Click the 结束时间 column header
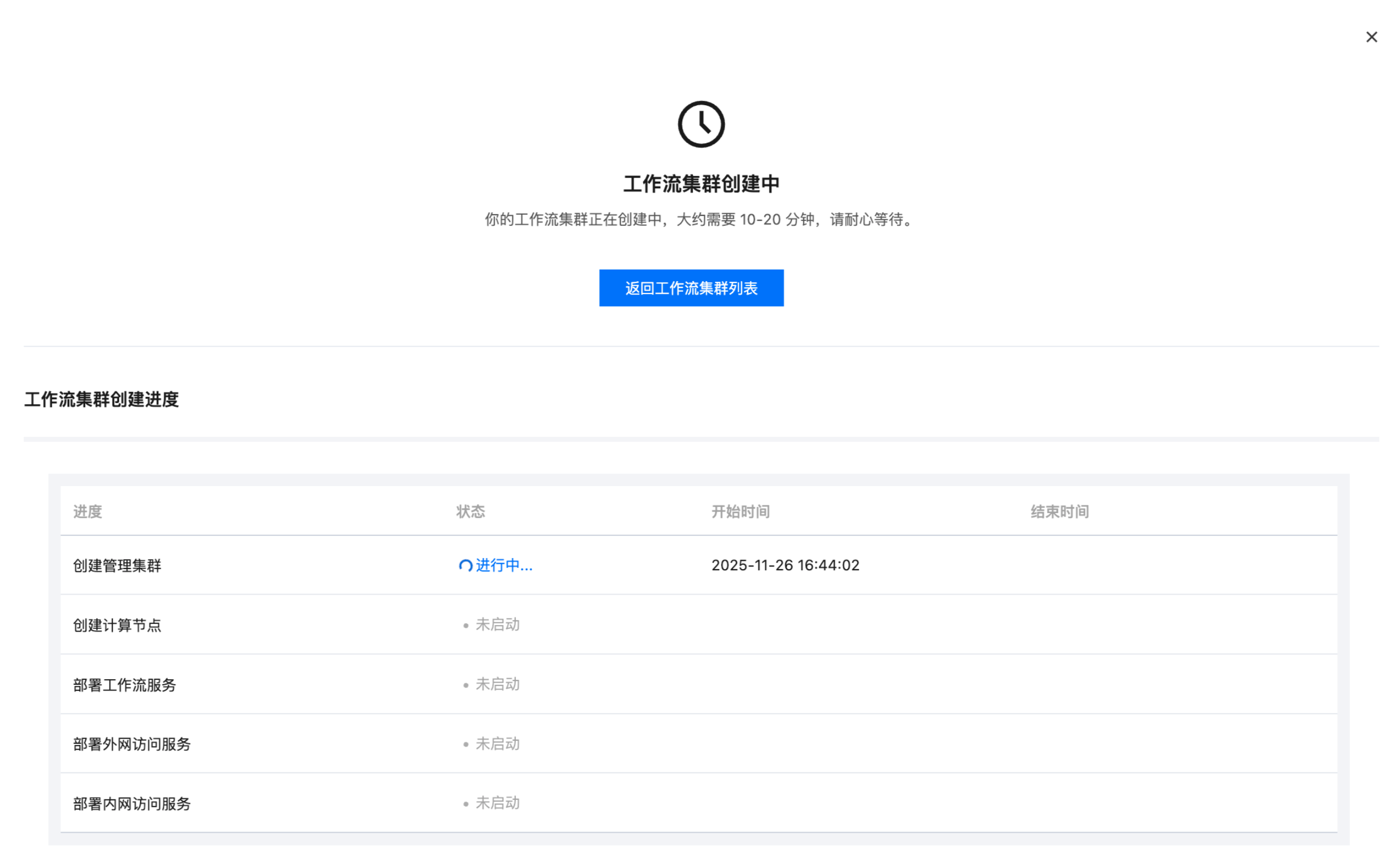Screen dimensions: 1400x868 click(1059, 512)
